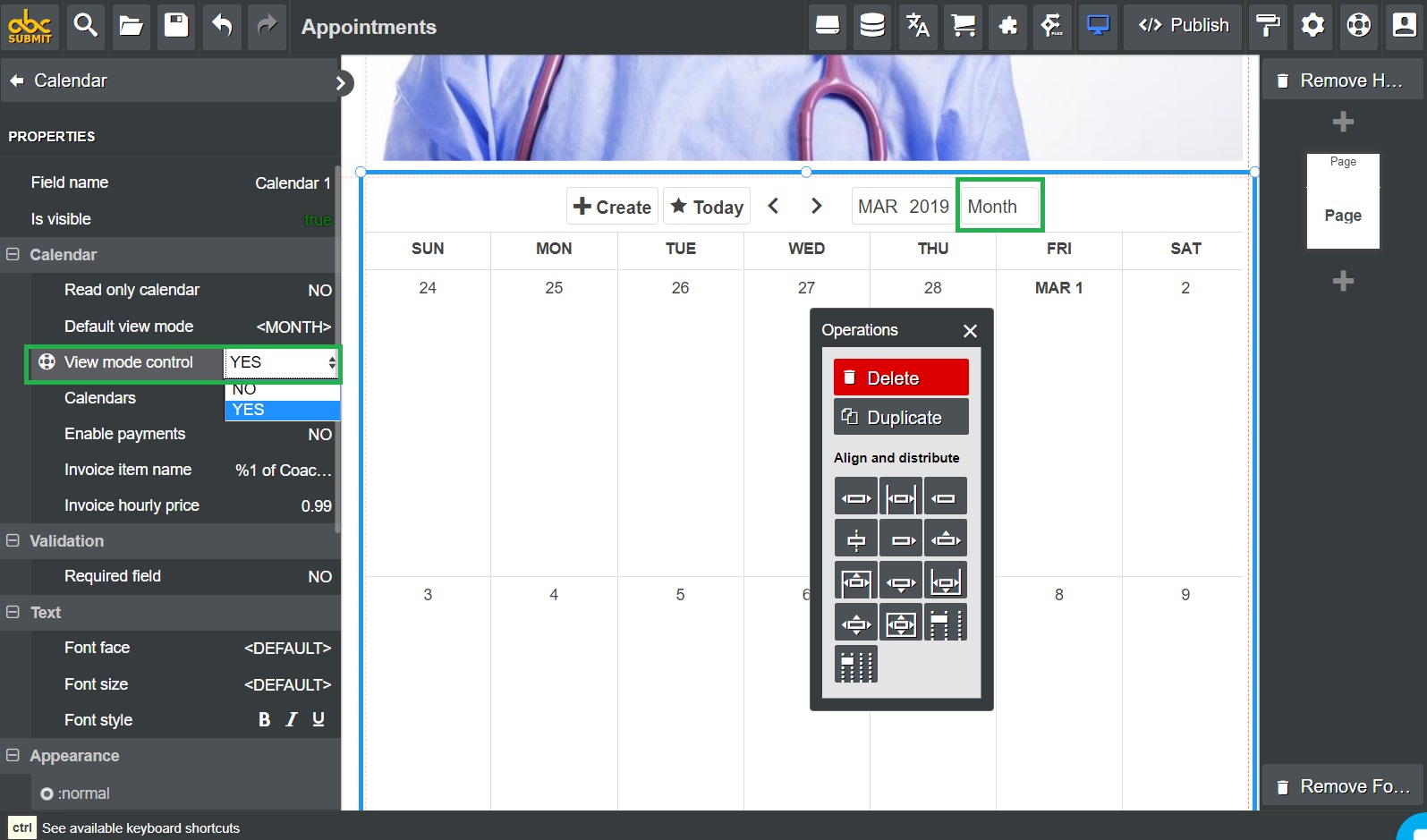
Task: Click the redo arrow icon
Action: pyautogui.click(x=267, y=26)
